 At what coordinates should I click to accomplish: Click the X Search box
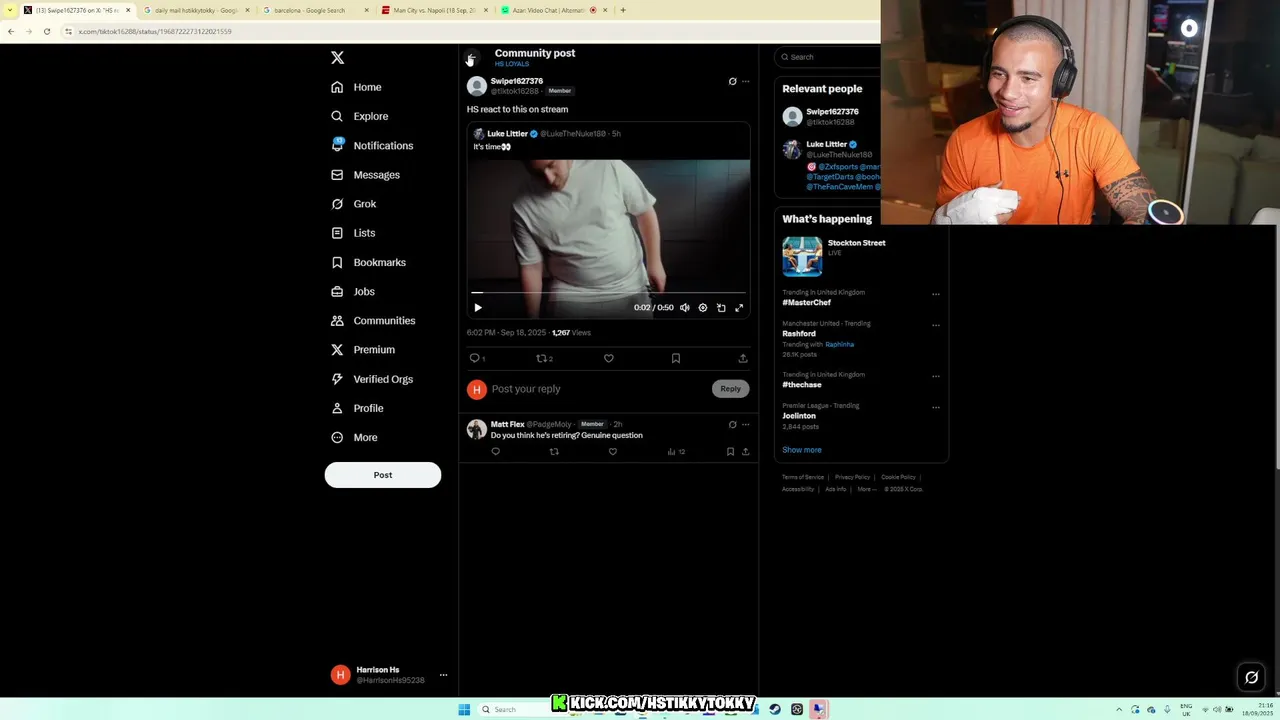[x=830, y=57]
